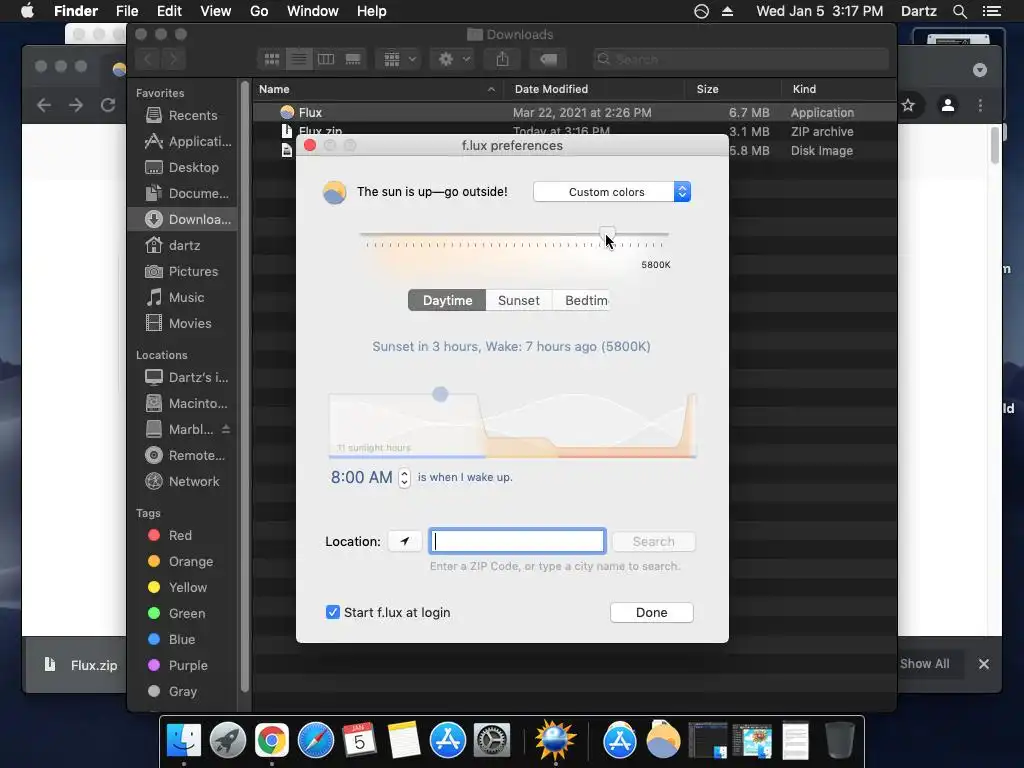Reload page in Chrome window
The image size is (1024, 768).
pos(108,105)
